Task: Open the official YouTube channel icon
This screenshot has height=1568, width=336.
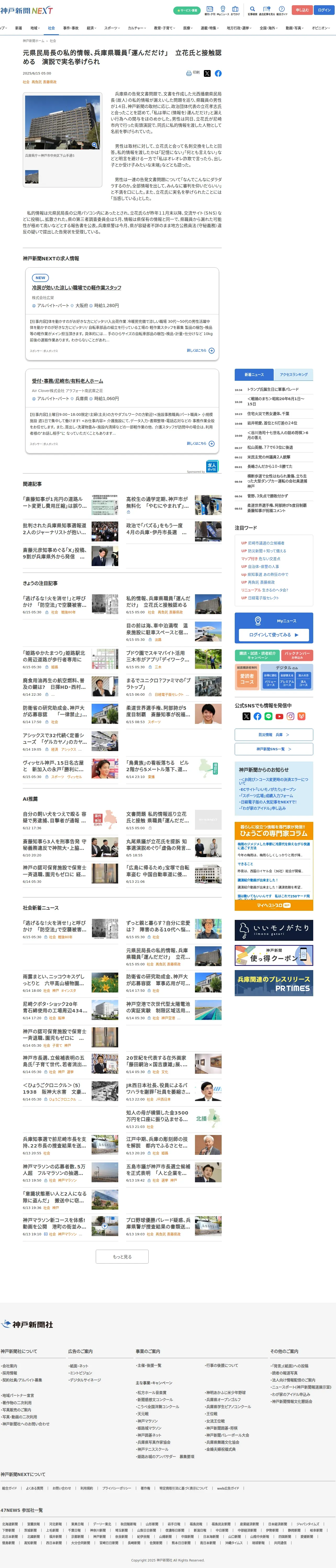Action: coord(279,716)
